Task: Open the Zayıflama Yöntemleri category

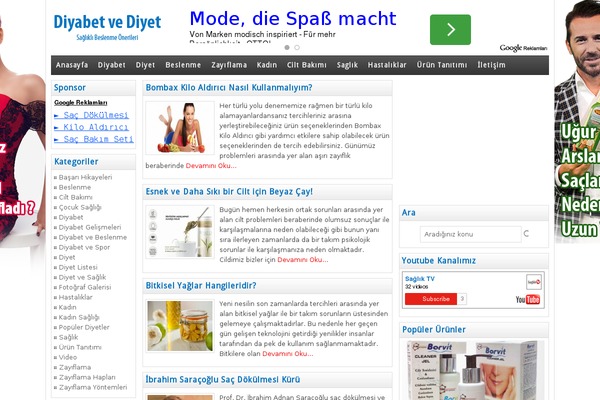Action: 93,387
